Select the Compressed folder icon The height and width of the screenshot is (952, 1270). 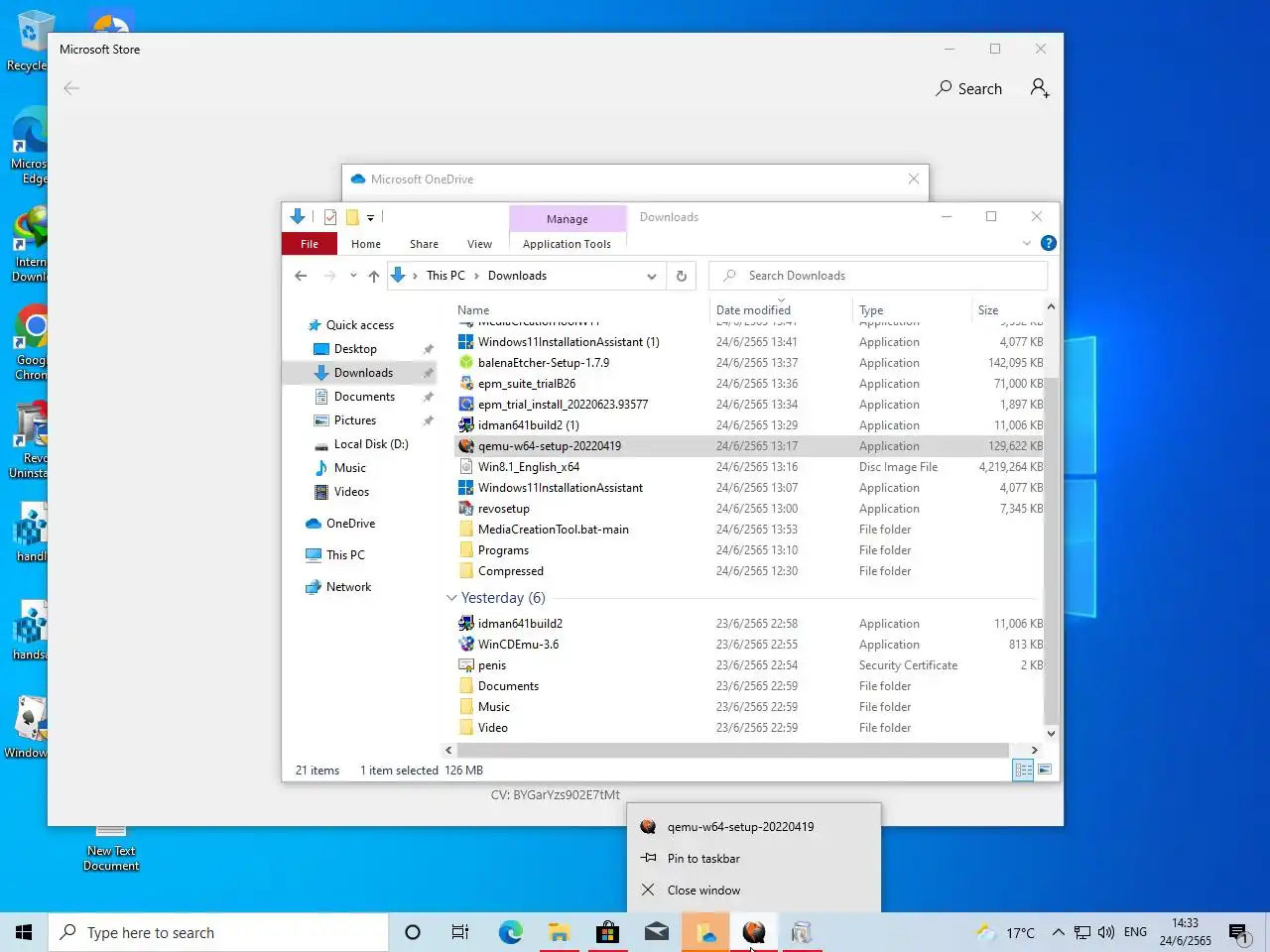point(466,571)
